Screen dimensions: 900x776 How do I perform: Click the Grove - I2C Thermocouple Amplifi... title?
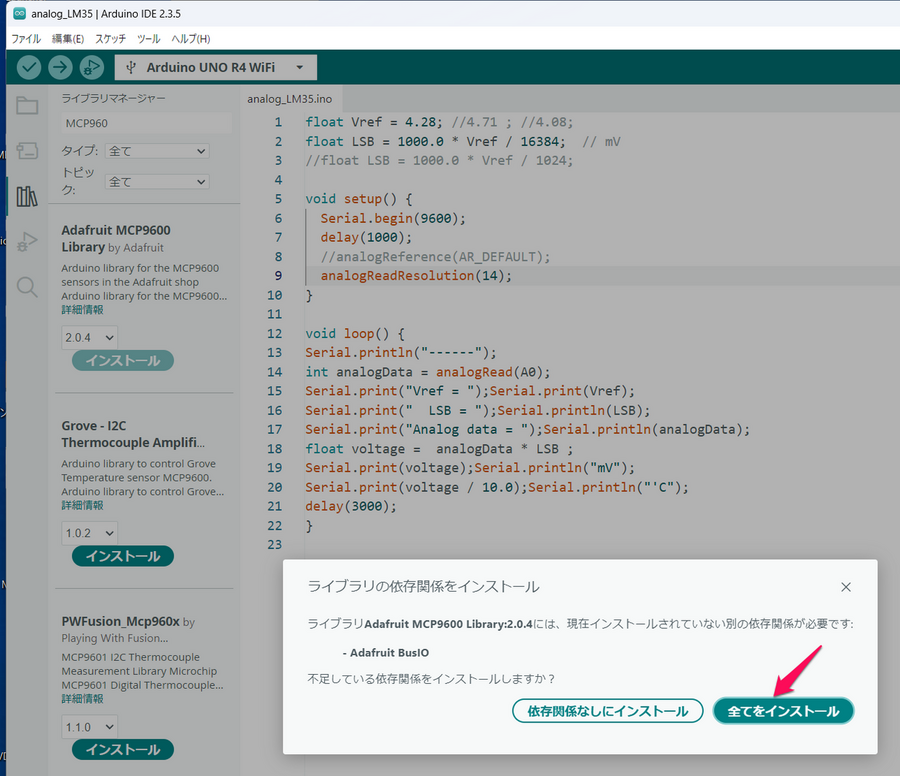133,434
